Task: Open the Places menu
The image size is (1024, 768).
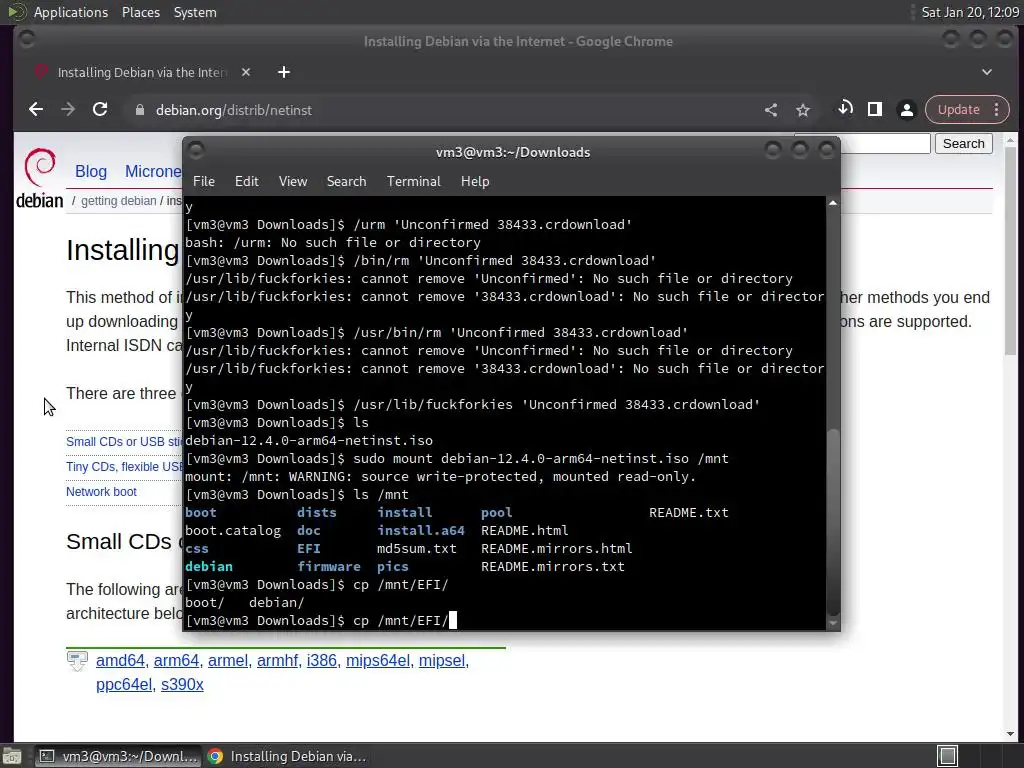Action: point(140,12)
